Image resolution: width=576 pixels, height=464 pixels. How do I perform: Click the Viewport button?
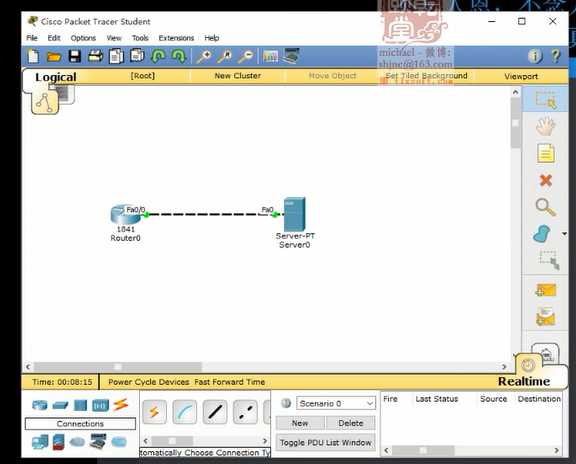click(x=521, y=76)
